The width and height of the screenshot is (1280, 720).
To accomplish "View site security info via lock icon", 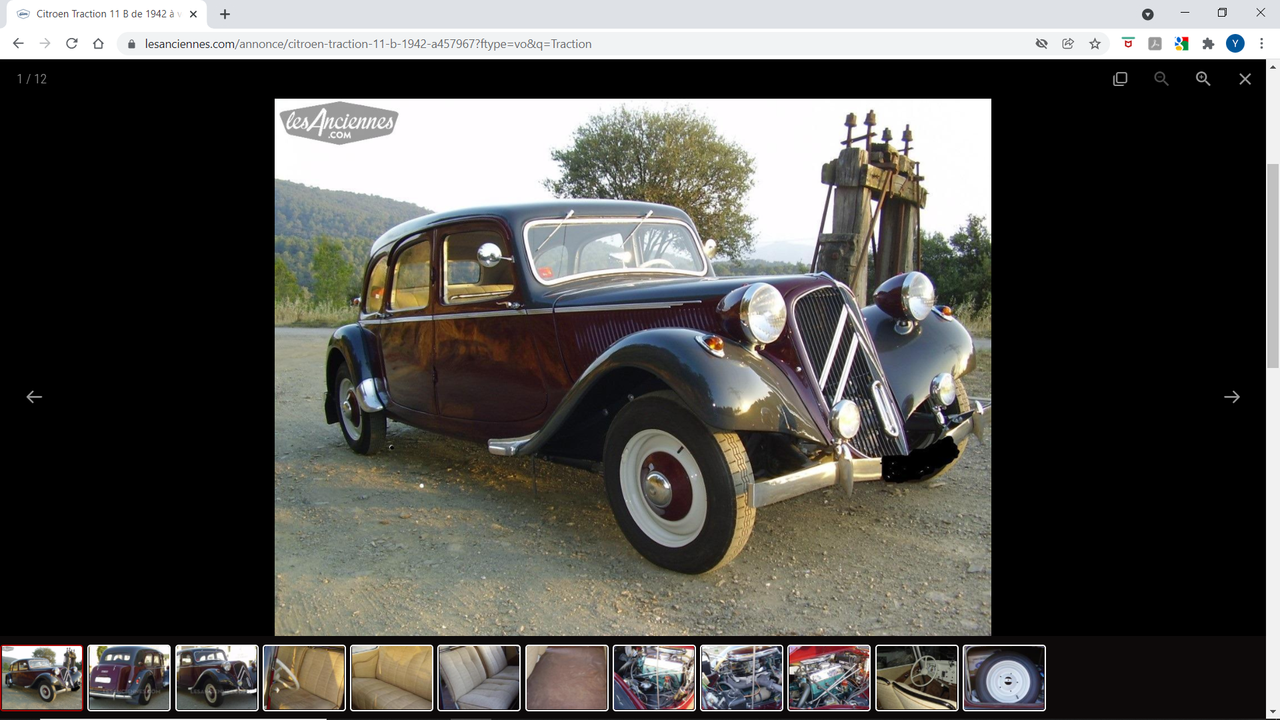I will [131, 44].
